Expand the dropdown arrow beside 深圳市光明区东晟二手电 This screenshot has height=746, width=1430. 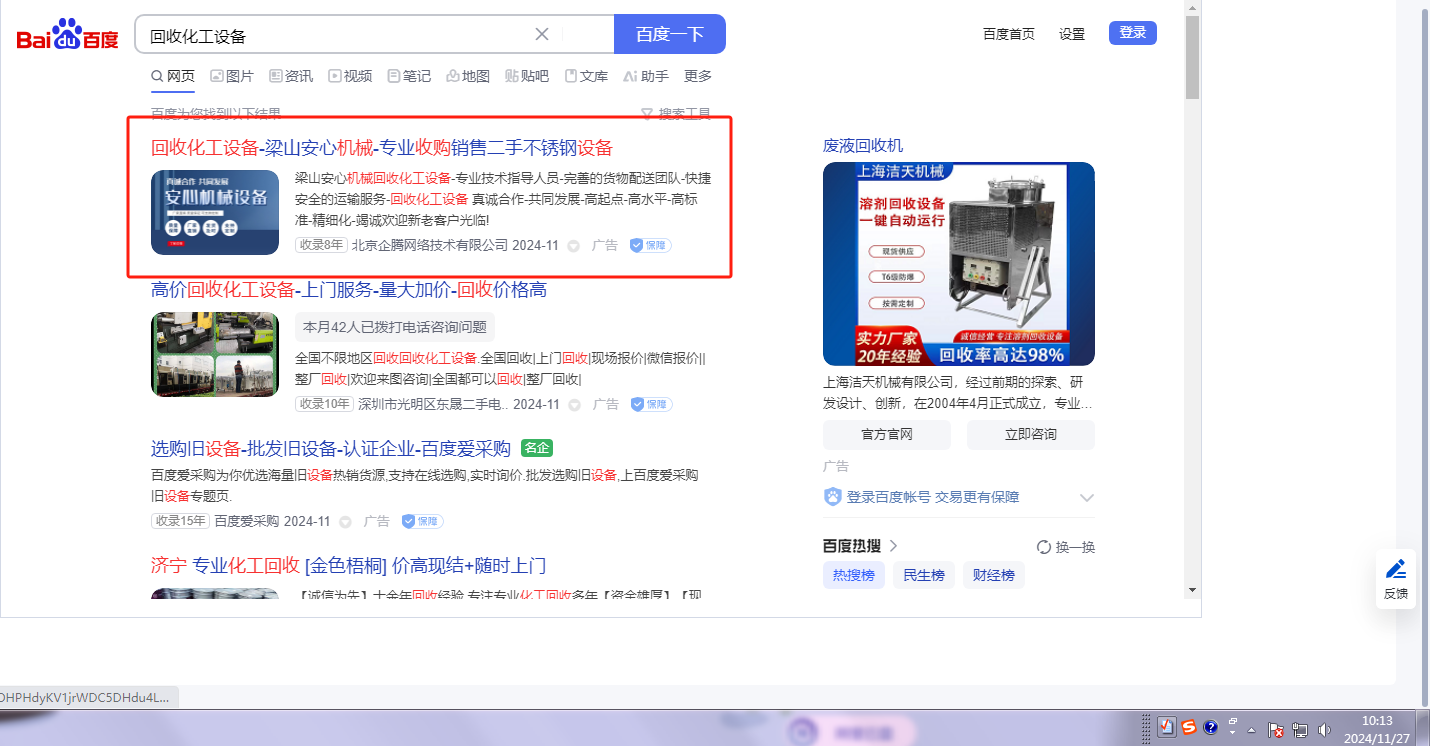574,405
